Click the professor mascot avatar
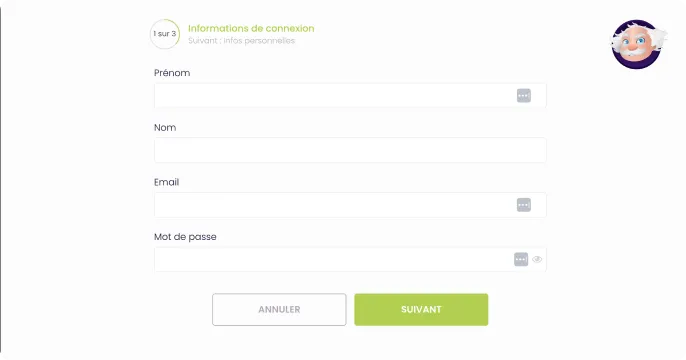 637,44
